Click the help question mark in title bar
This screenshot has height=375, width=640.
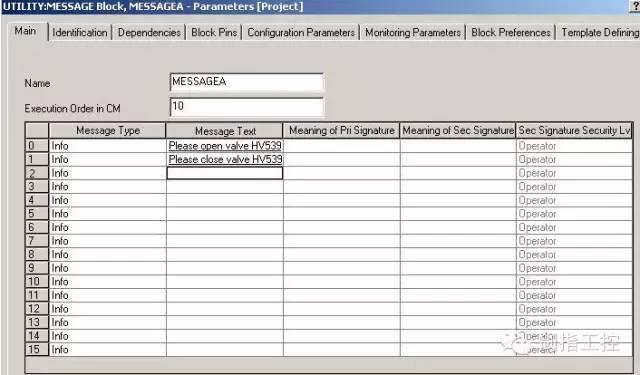click(x=635, y=7)
